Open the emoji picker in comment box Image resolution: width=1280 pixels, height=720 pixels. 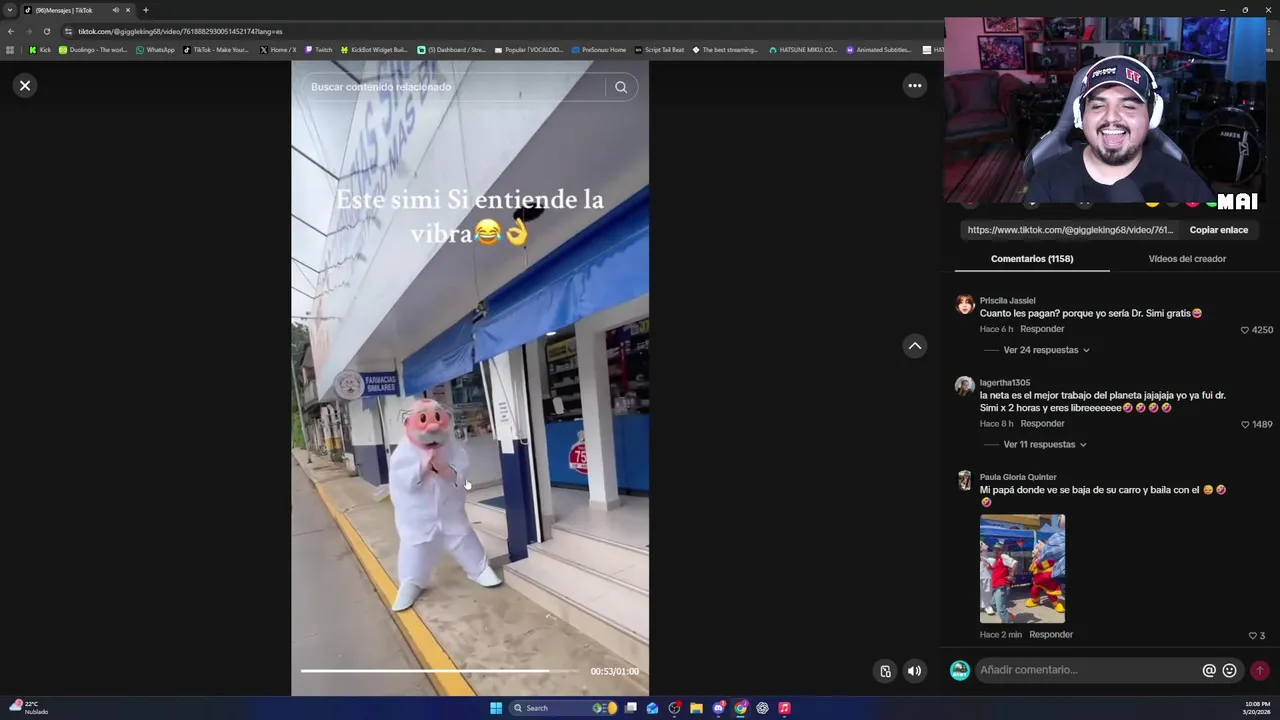[x=1229, y=670]
